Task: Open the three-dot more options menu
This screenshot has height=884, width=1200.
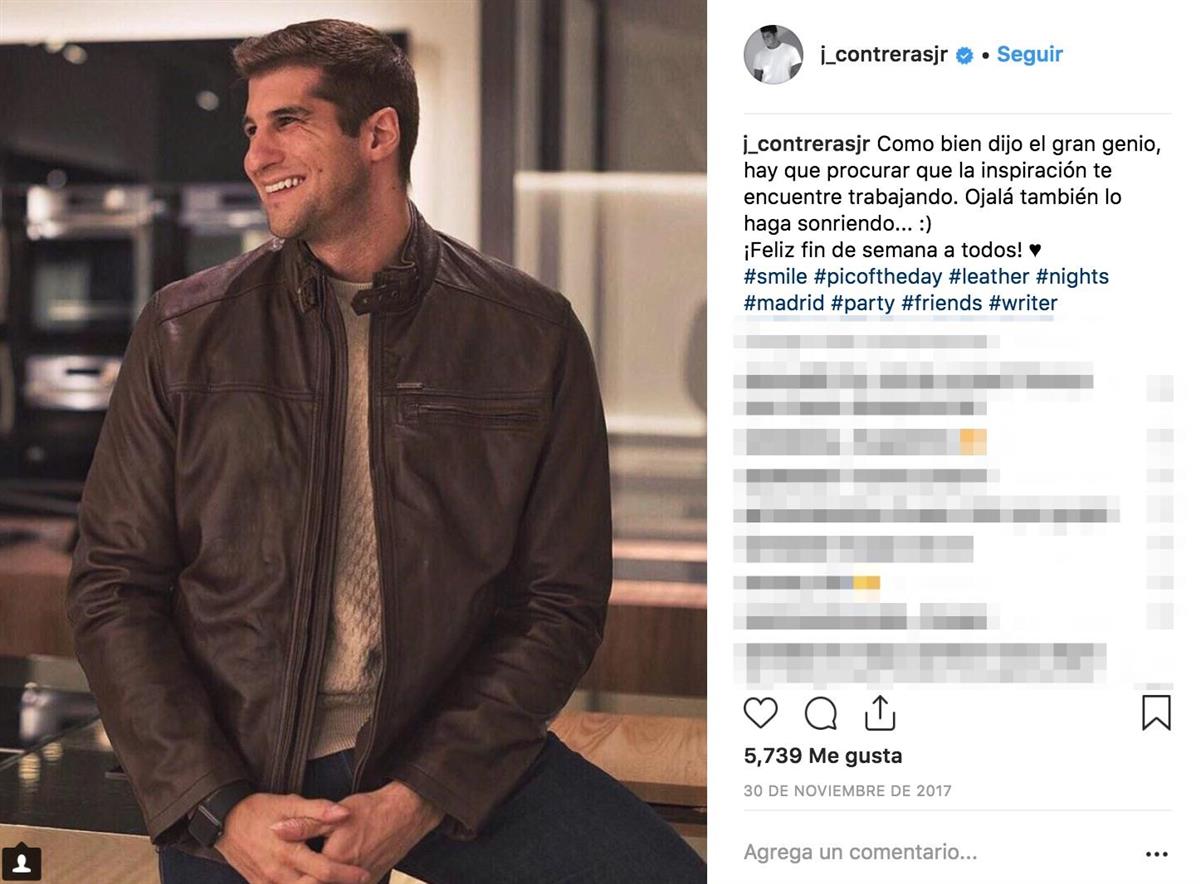Action: 1156,854
